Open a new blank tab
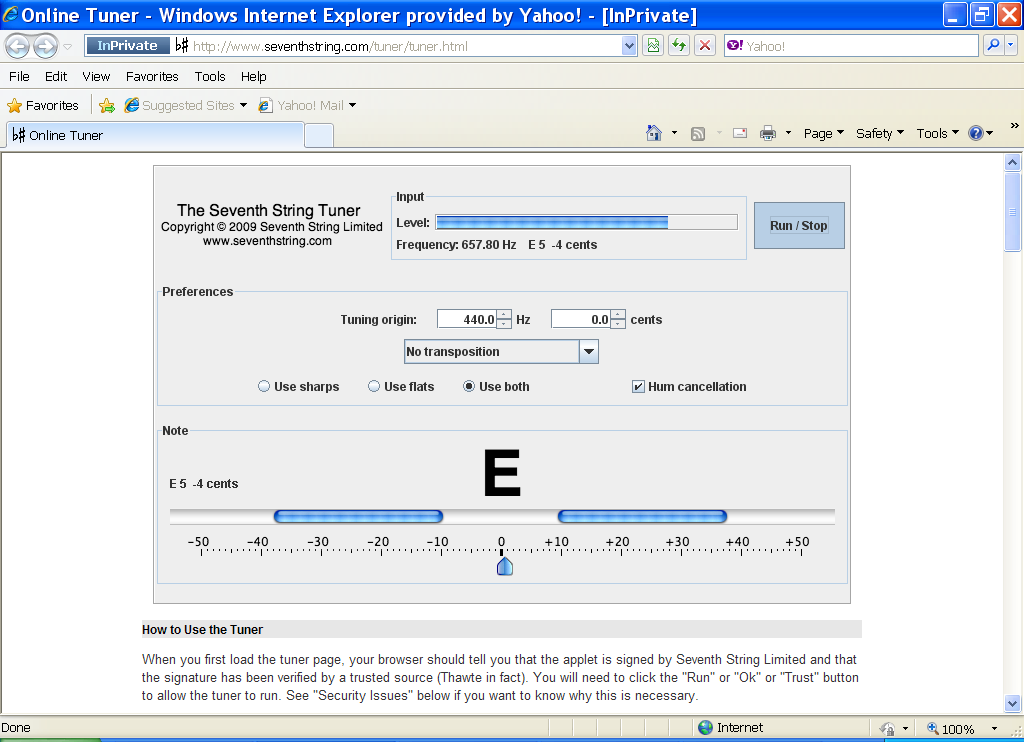Viewport: 1024px width, 742px height. click(319, 135)
